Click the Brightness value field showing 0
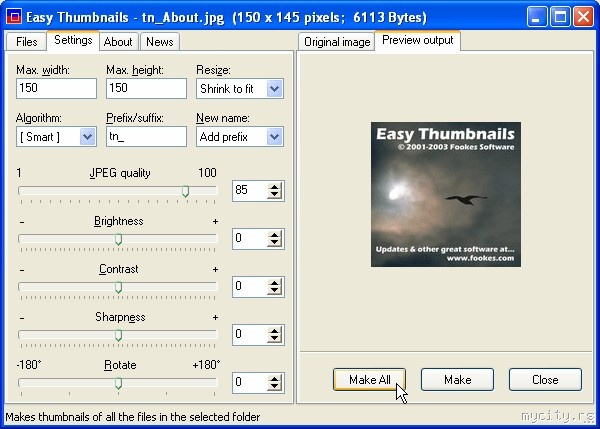The height and width of the screenshot is (429, 600). pyautogui.click(x=250, y=239)
